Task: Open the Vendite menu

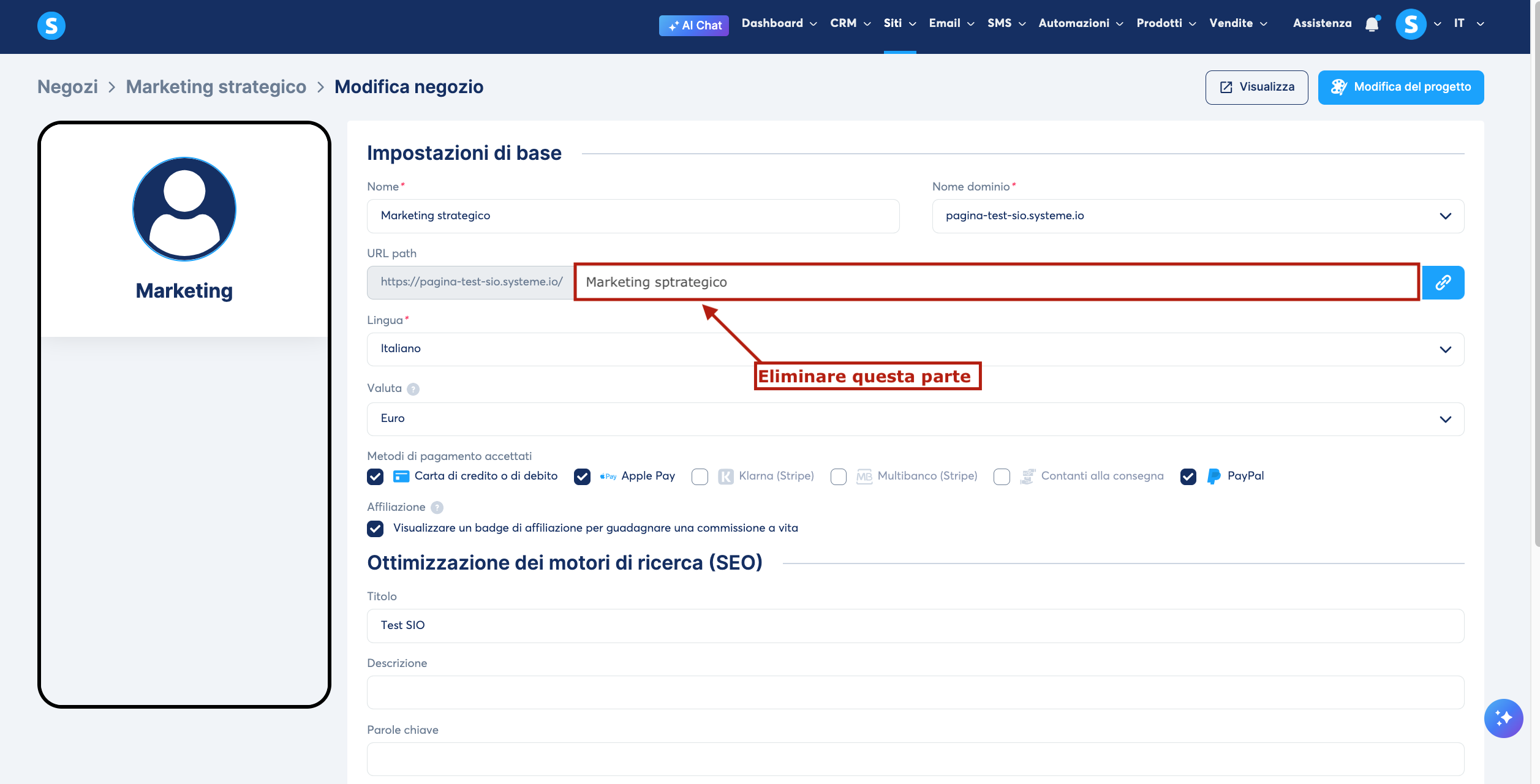Action: point(1238,23)
